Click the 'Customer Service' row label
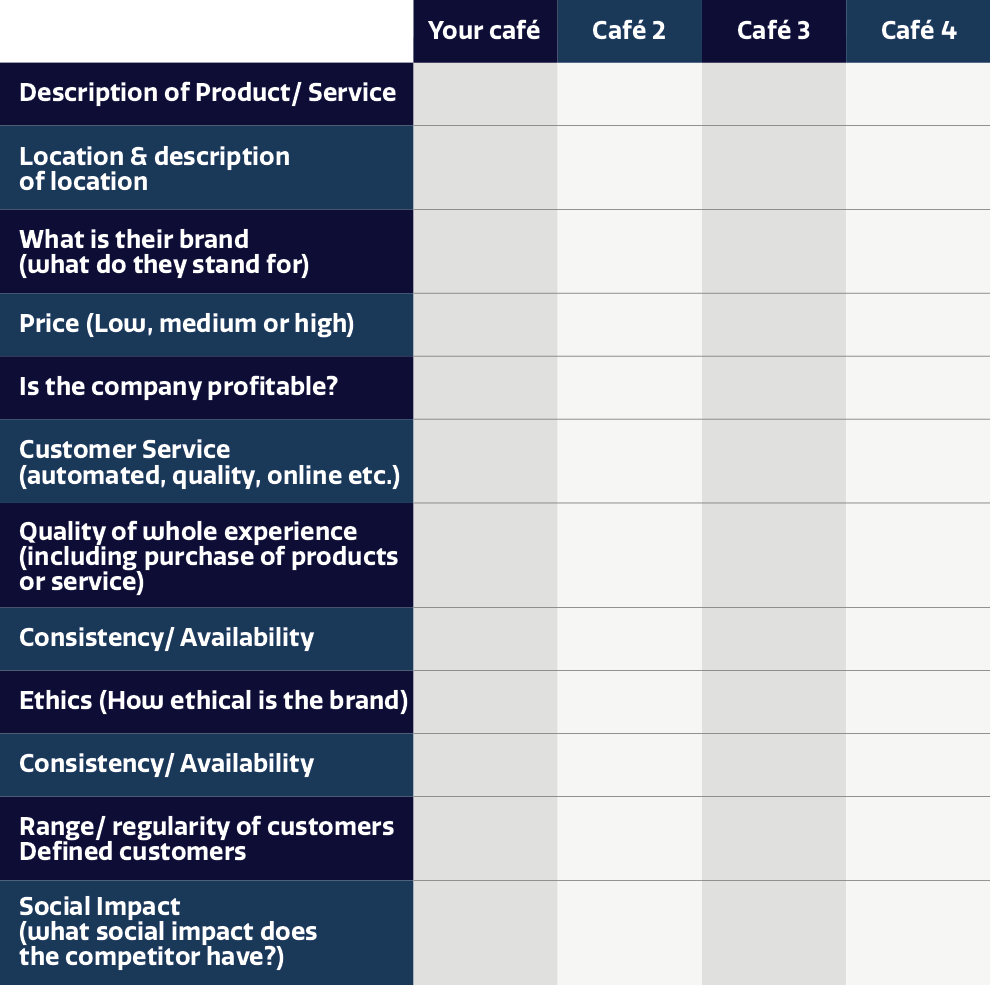 point(206,461)
